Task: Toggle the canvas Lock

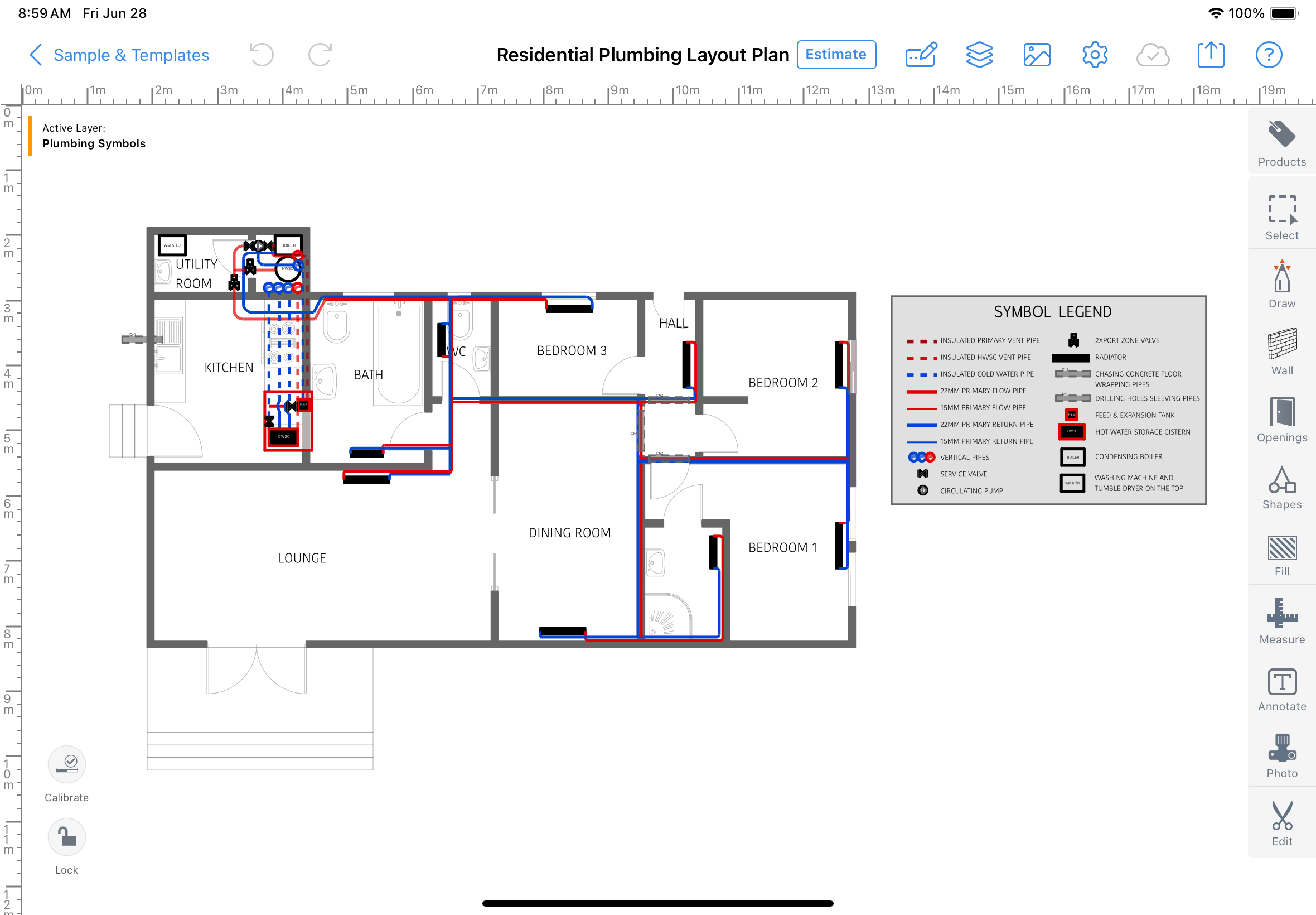Action: (66, 836)
